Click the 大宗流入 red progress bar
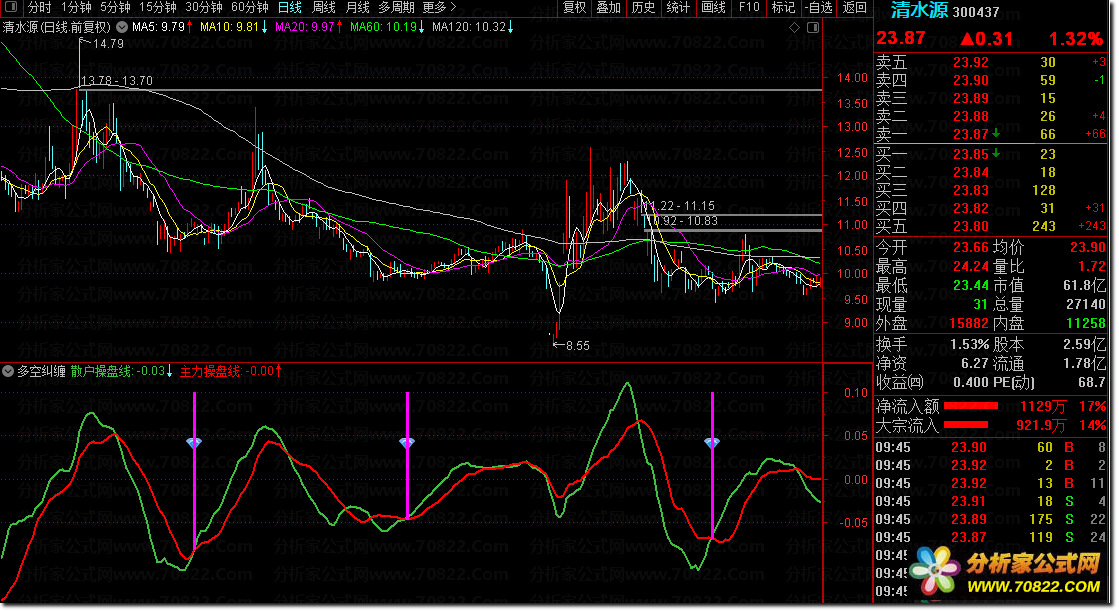Image resolution: width=1119 pixels, height=611 pixels. (966, 425)
